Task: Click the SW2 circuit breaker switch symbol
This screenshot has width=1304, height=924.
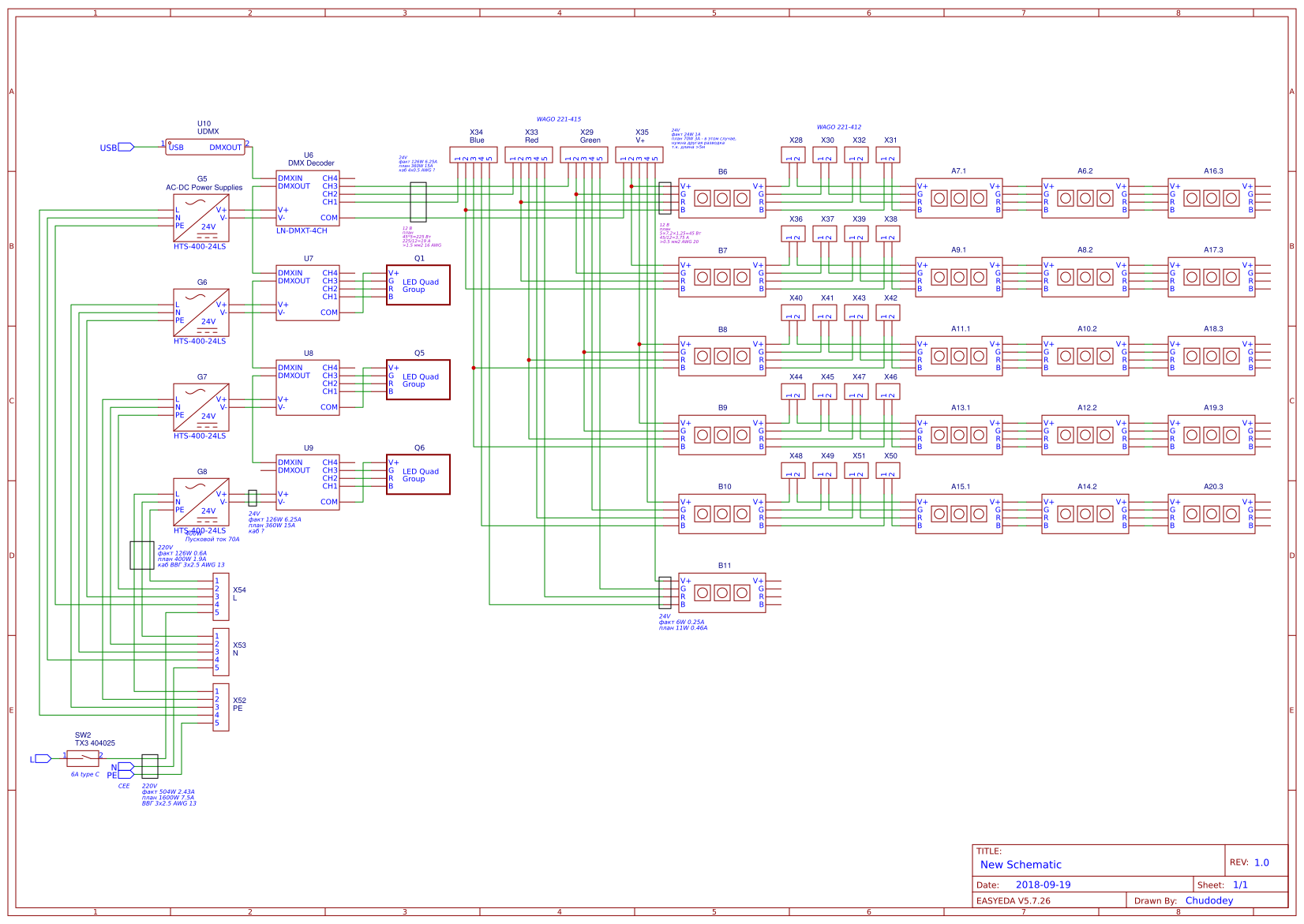Action: [x=83, y=758]
